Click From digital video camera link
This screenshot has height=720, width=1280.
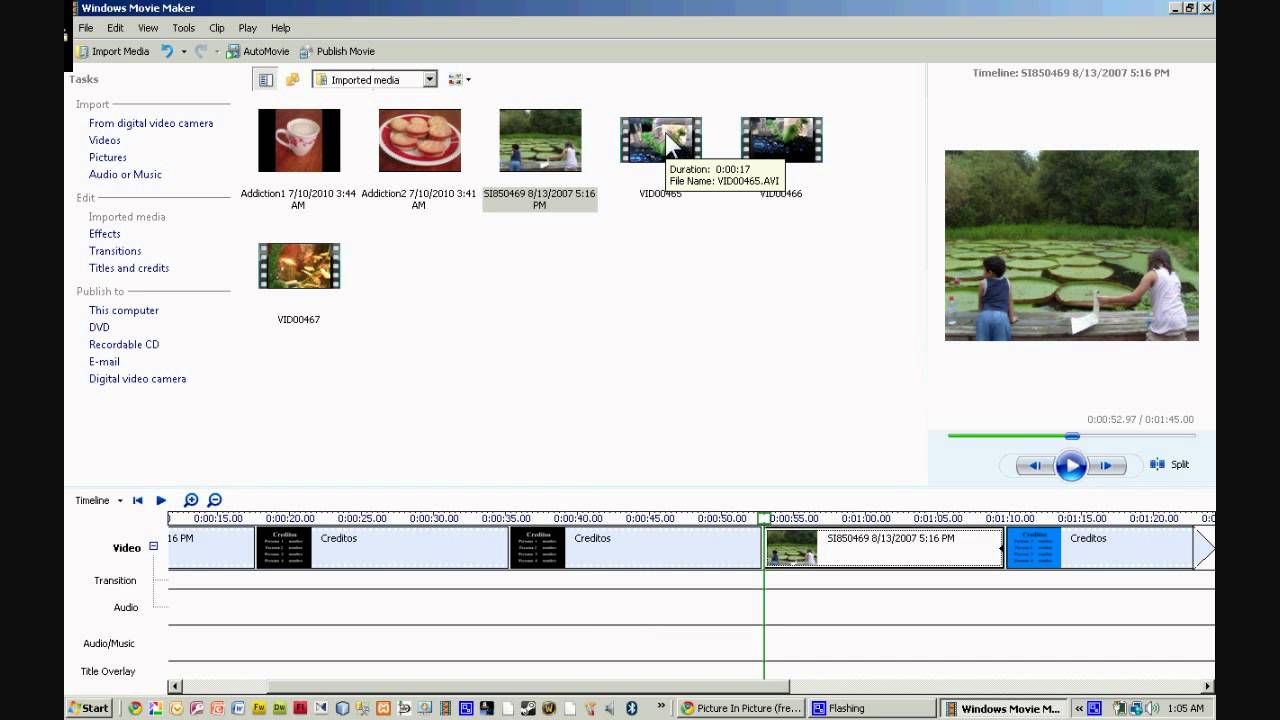pyautogui.click(x=151, y=123)
